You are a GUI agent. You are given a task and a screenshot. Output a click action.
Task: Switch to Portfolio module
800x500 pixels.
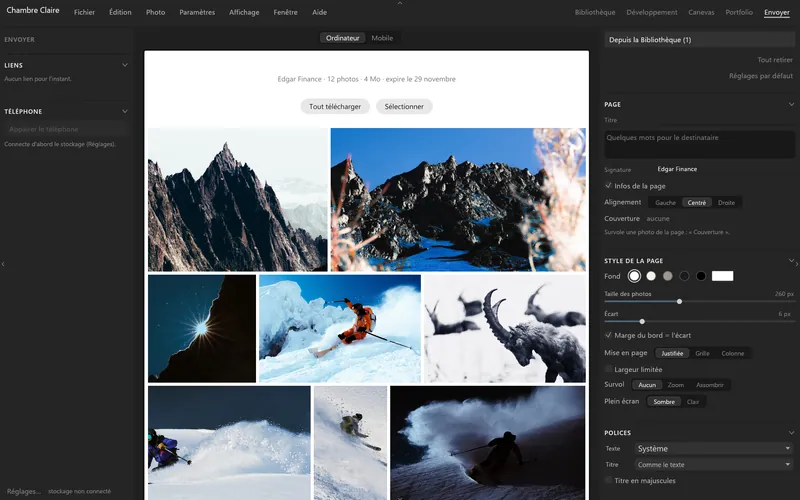coord(739,12)
